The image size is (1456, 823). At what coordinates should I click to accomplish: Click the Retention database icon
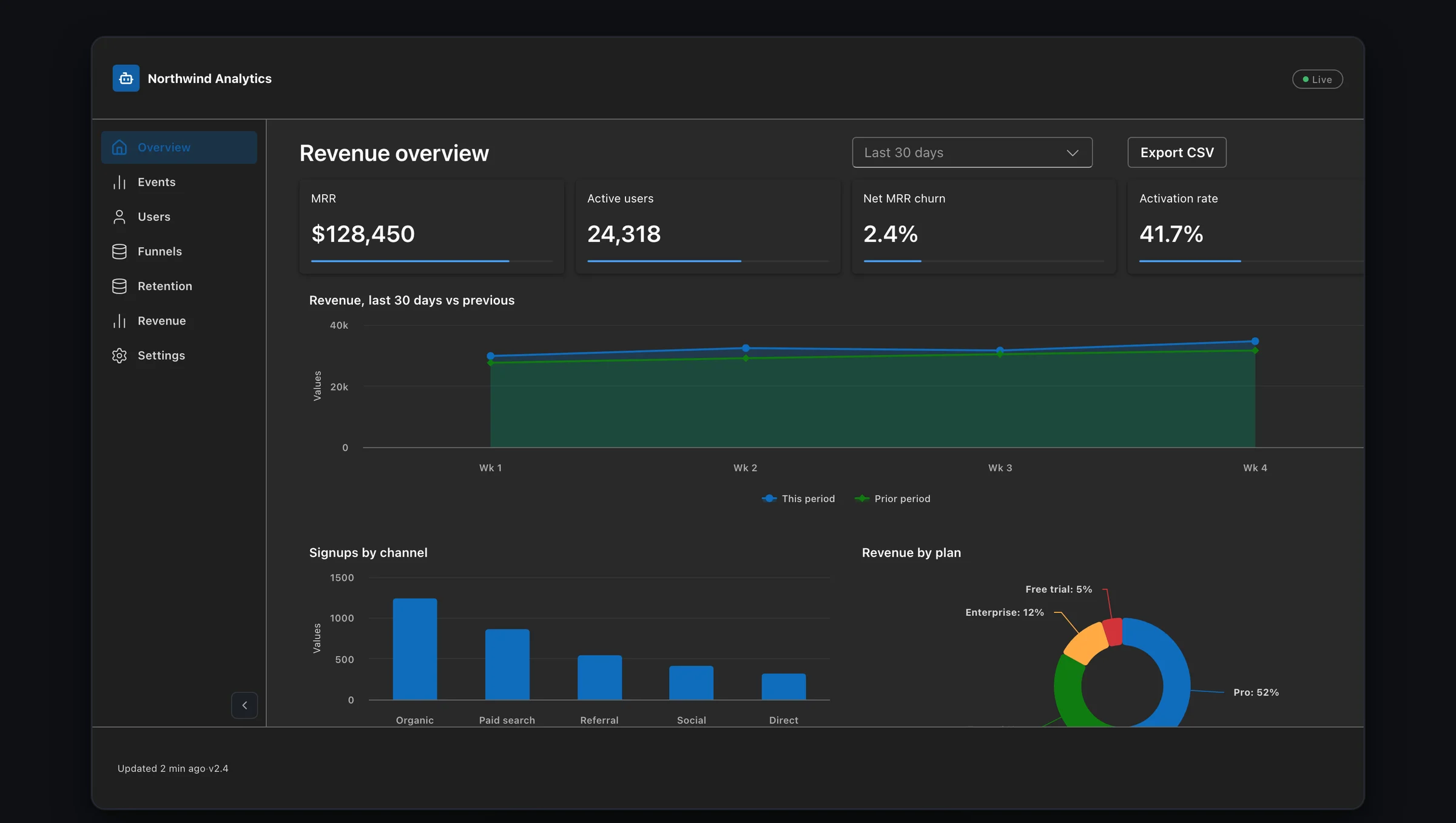click(x=120, y=286)
